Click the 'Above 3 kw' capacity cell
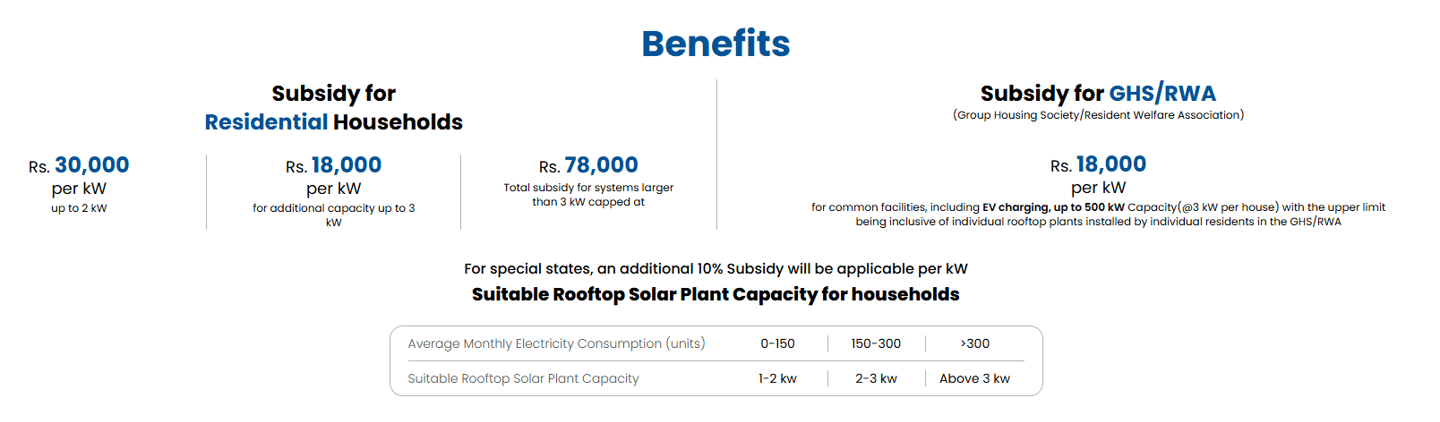The image size is (1440, 422). point(975,379)
